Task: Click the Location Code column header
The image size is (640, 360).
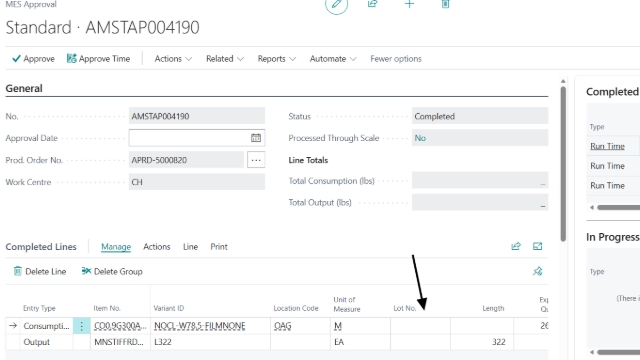Action: point(296,308)
